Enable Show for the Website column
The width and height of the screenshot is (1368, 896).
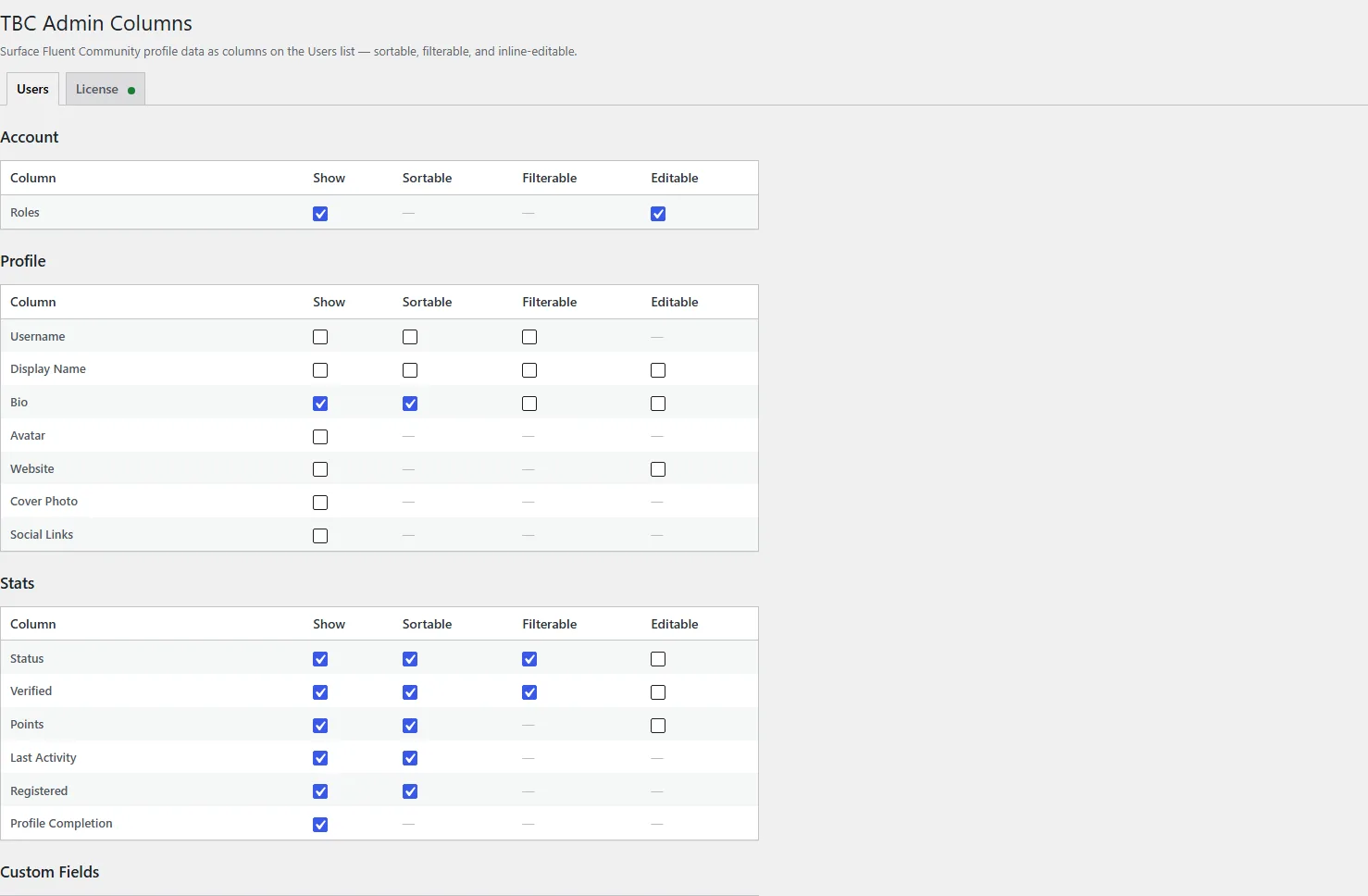320,469
